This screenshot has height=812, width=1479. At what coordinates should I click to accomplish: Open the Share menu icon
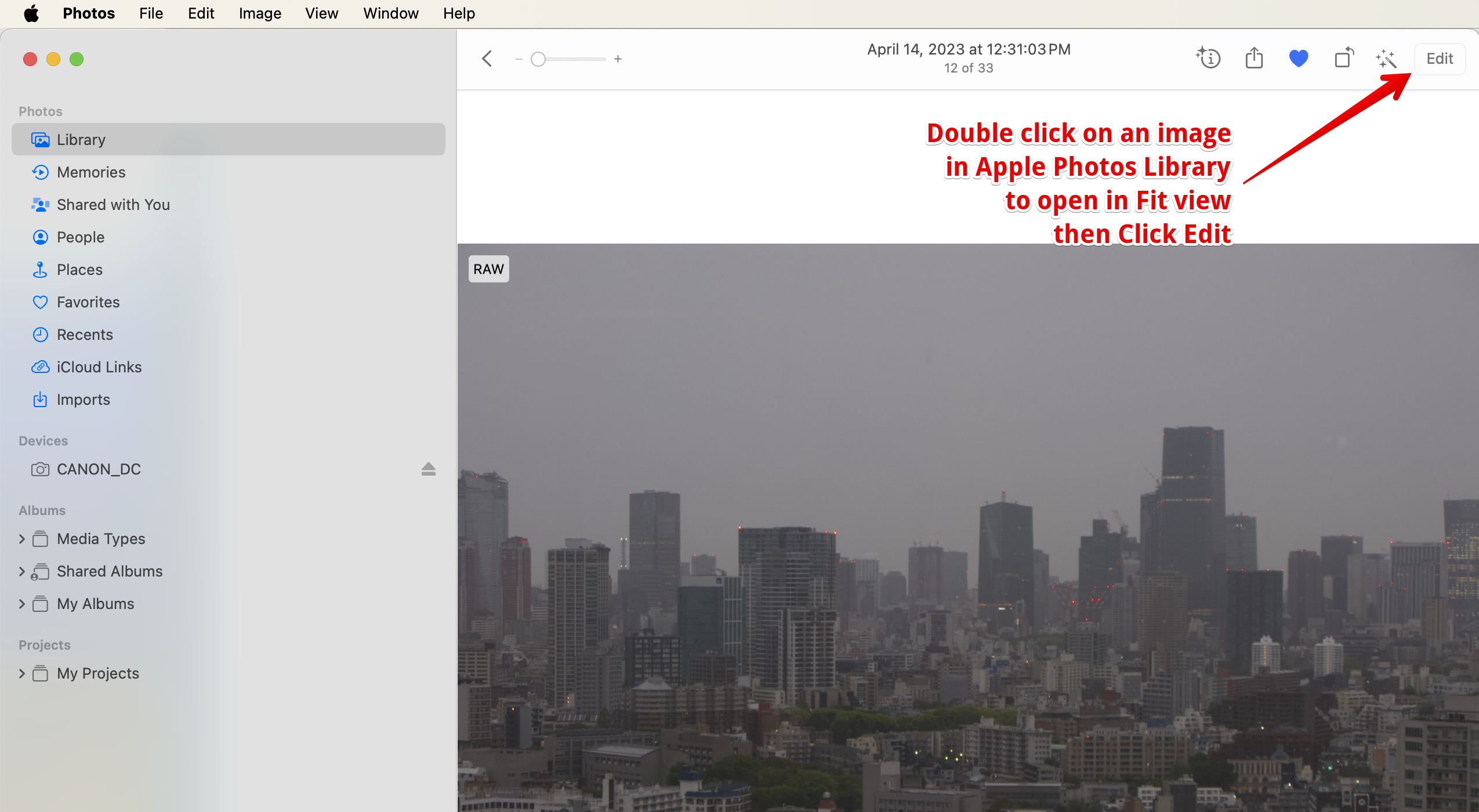[1254, 59]
